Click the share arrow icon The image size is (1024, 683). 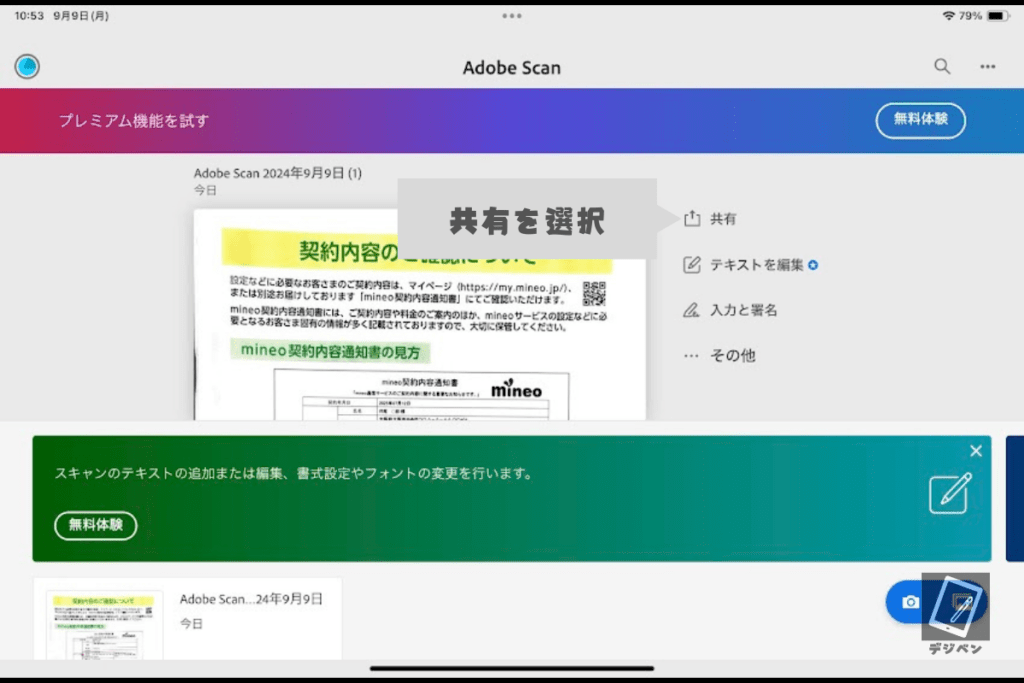[692, 218]
